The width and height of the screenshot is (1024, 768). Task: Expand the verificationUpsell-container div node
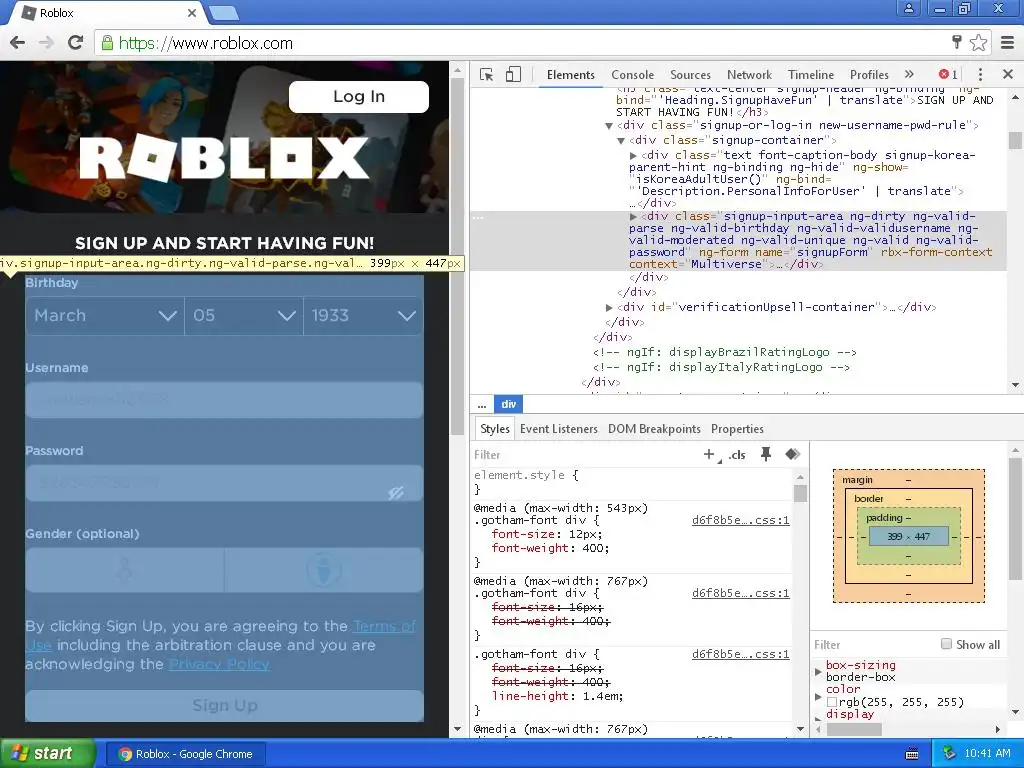tap(609, 307)
